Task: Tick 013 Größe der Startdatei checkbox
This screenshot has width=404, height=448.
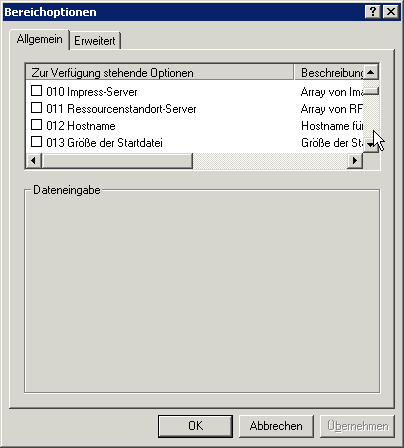Action: pos(36,142)
